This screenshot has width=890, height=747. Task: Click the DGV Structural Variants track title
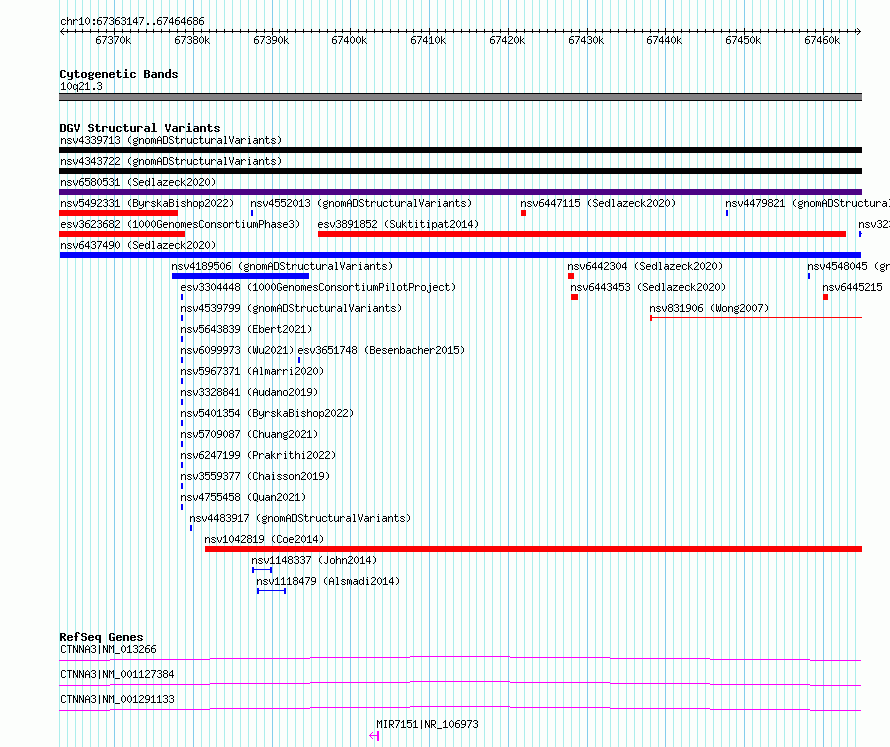click(x=140, y=128)
